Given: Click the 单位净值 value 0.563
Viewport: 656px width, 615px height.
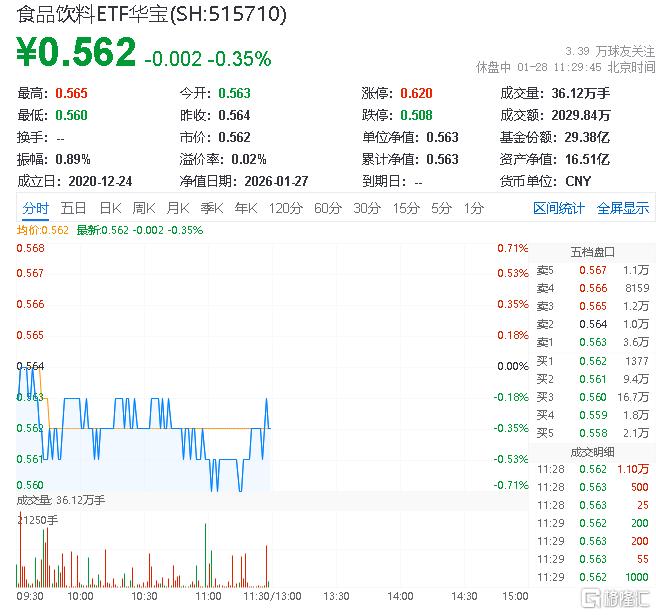Looking at the screenshot, I should point(443,137).
